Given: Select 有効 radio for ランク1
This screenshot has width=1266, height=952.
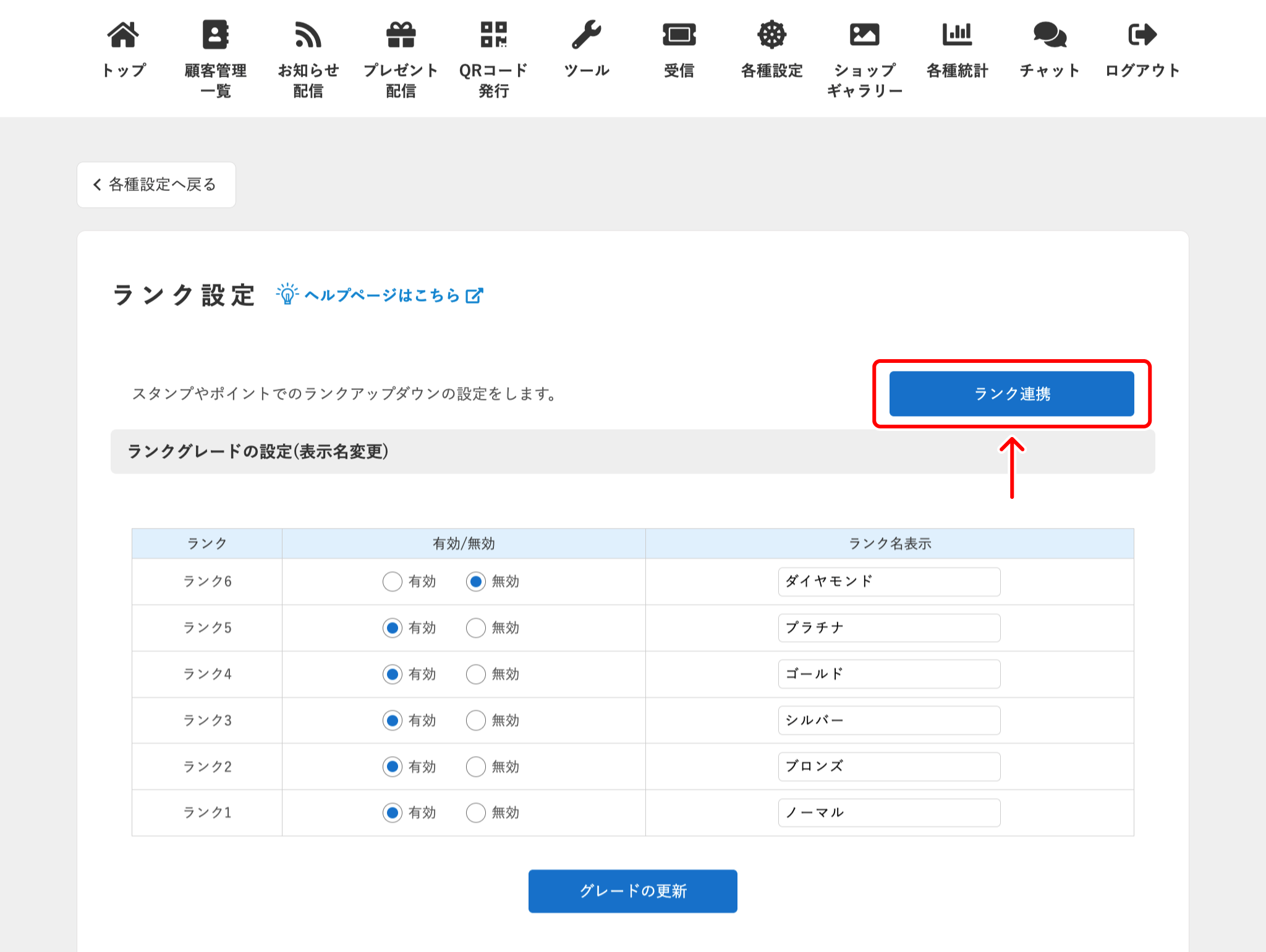Looking at the screenshot, I should point(393,813).
